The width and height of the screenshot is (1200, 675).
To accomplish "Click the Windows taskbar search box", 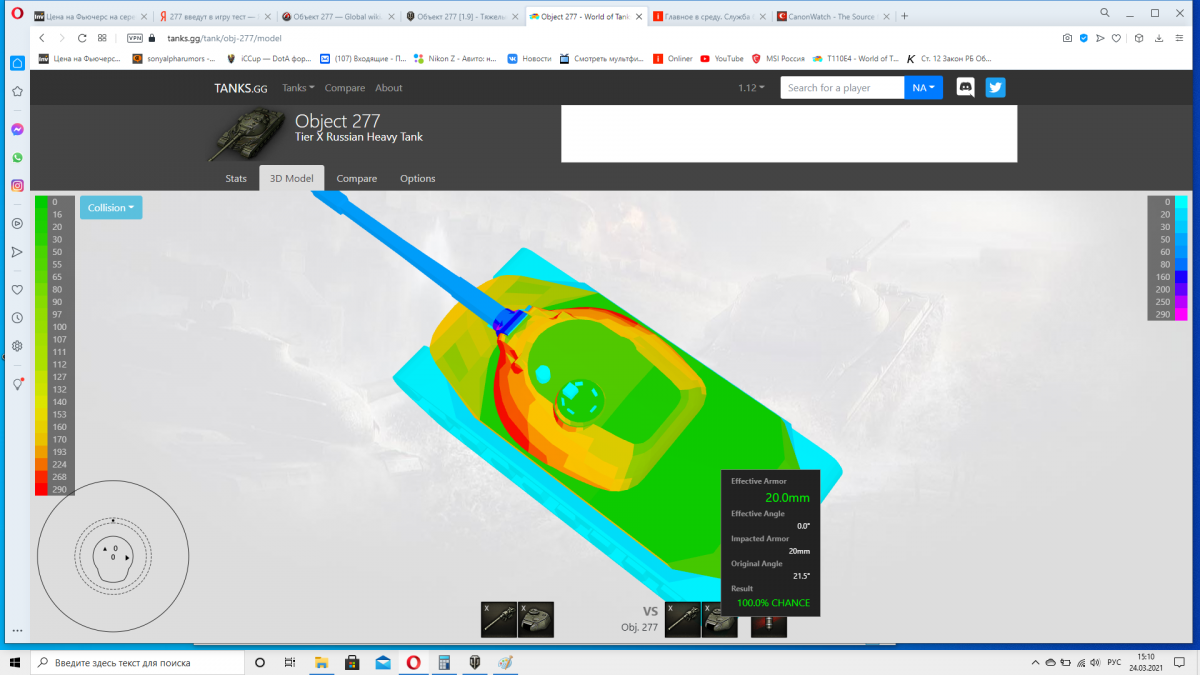I will [137, 663].
